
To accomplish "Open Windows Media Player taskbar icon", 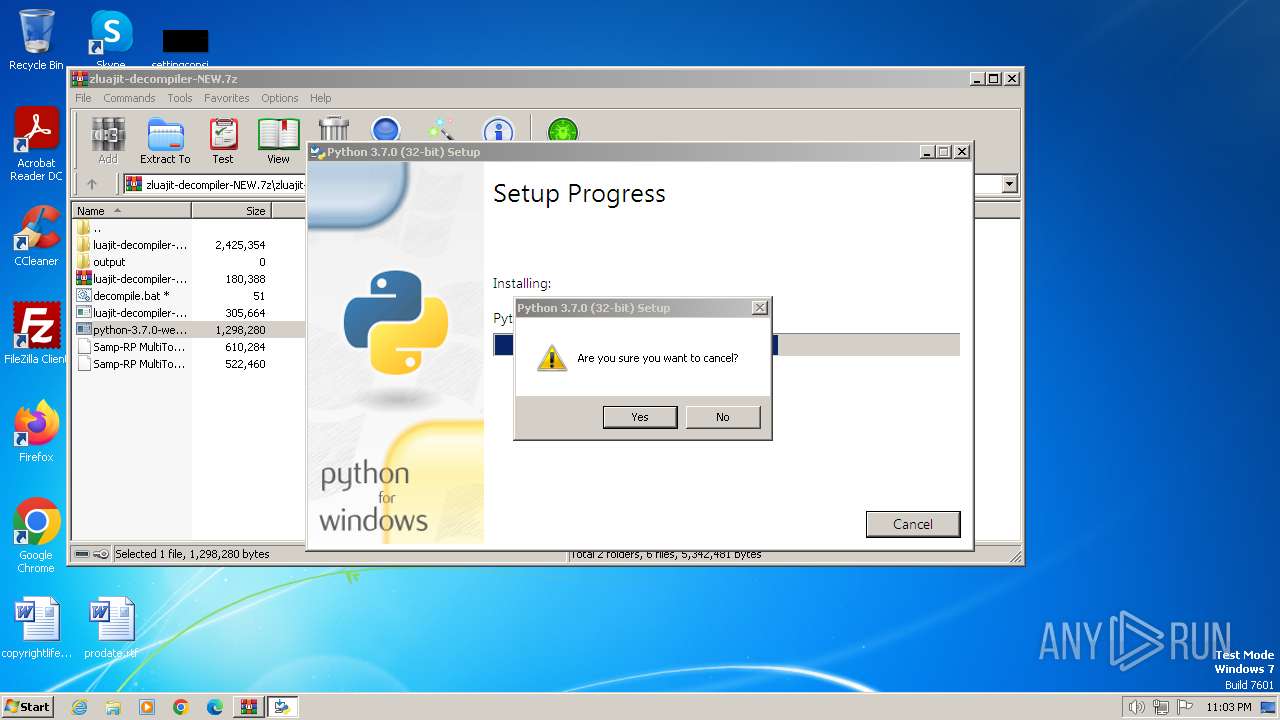I will [x=147, y=707].
